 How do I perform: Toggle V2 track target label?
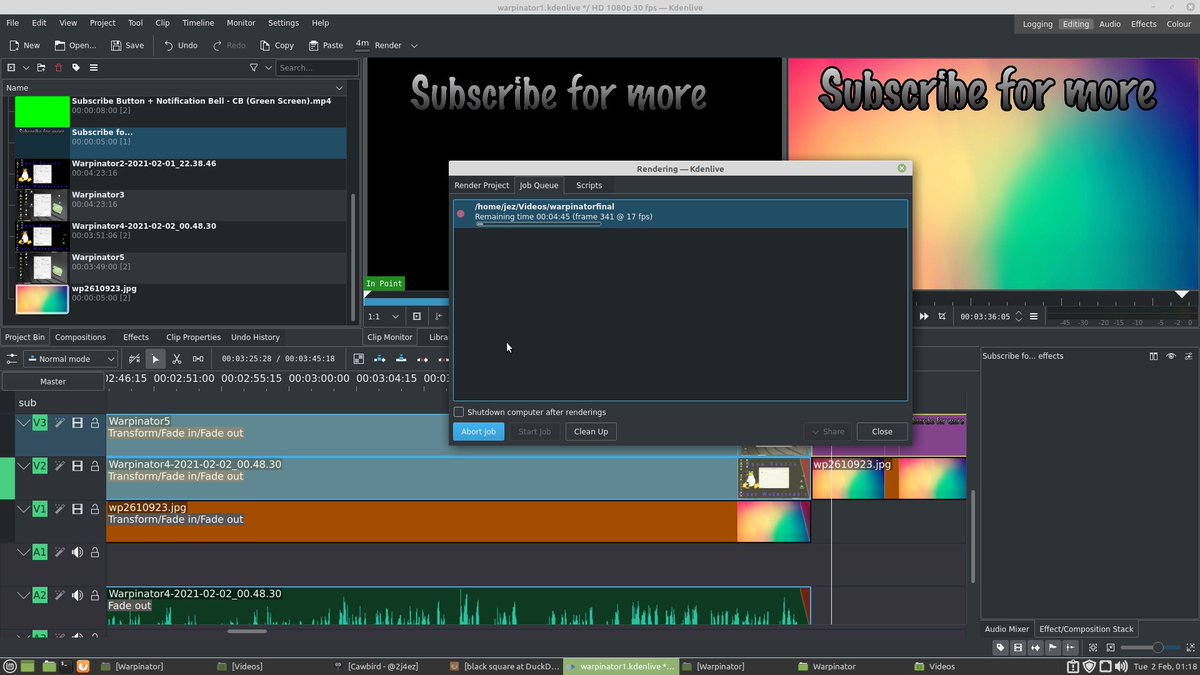(40, 465)
